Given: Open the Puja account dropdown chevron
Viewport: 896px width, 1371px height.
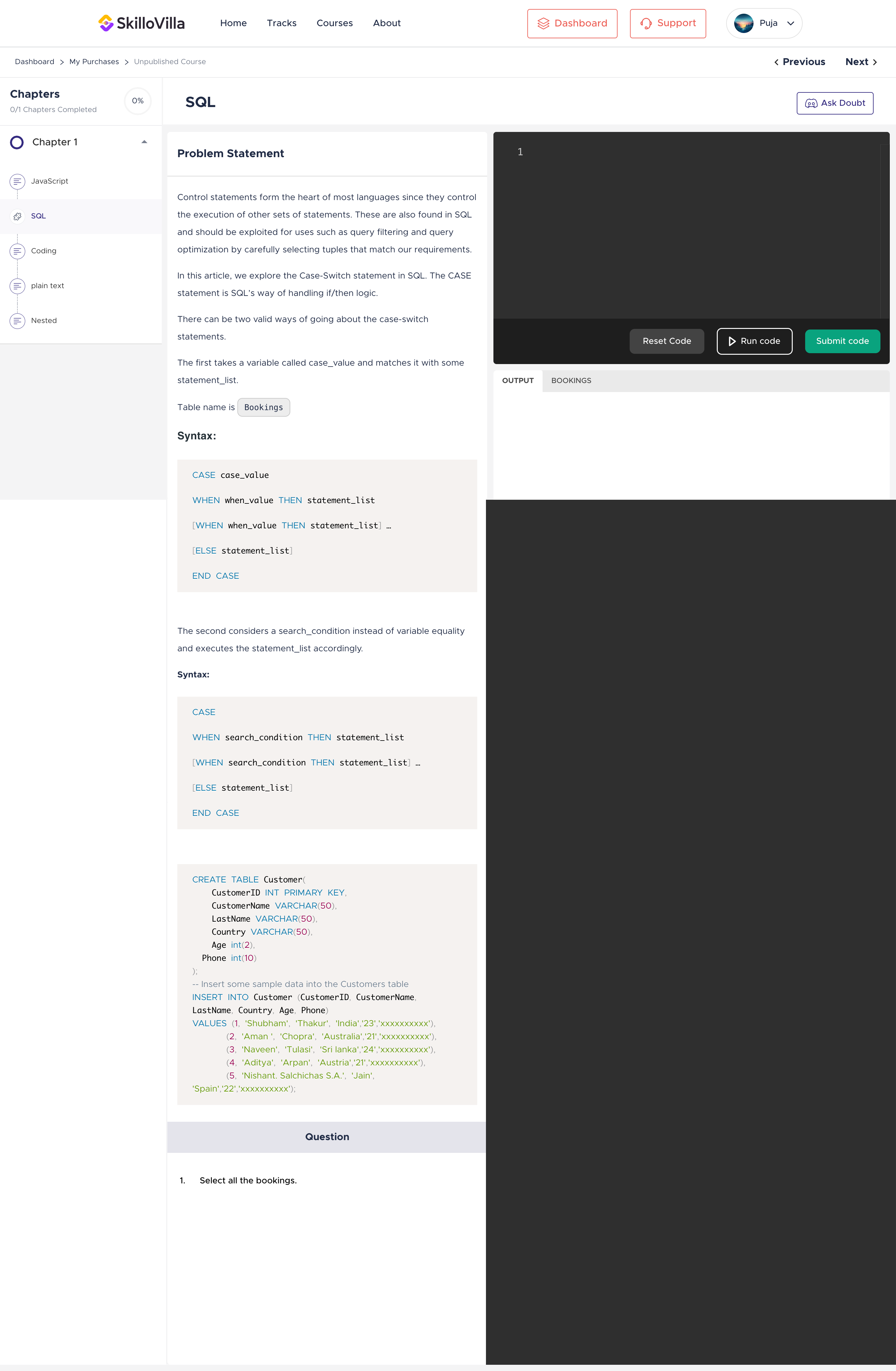Looking at the screenshot, I should (791, 24).
